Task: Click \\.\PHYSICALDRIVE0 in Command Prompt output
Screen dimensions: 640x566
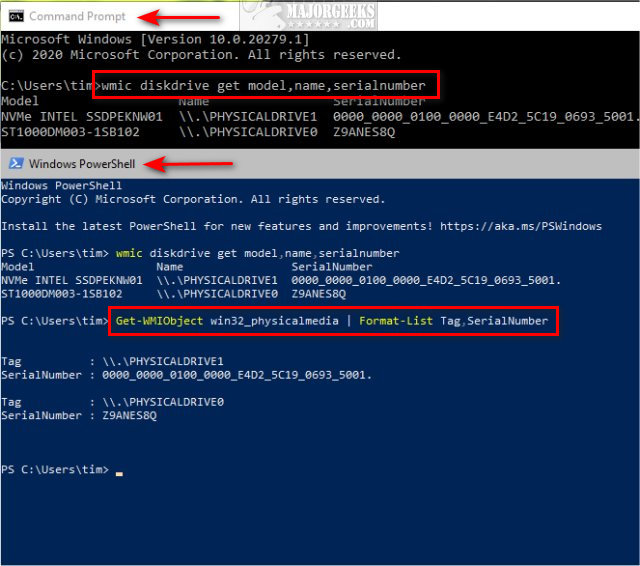Action: click(248, 132)
